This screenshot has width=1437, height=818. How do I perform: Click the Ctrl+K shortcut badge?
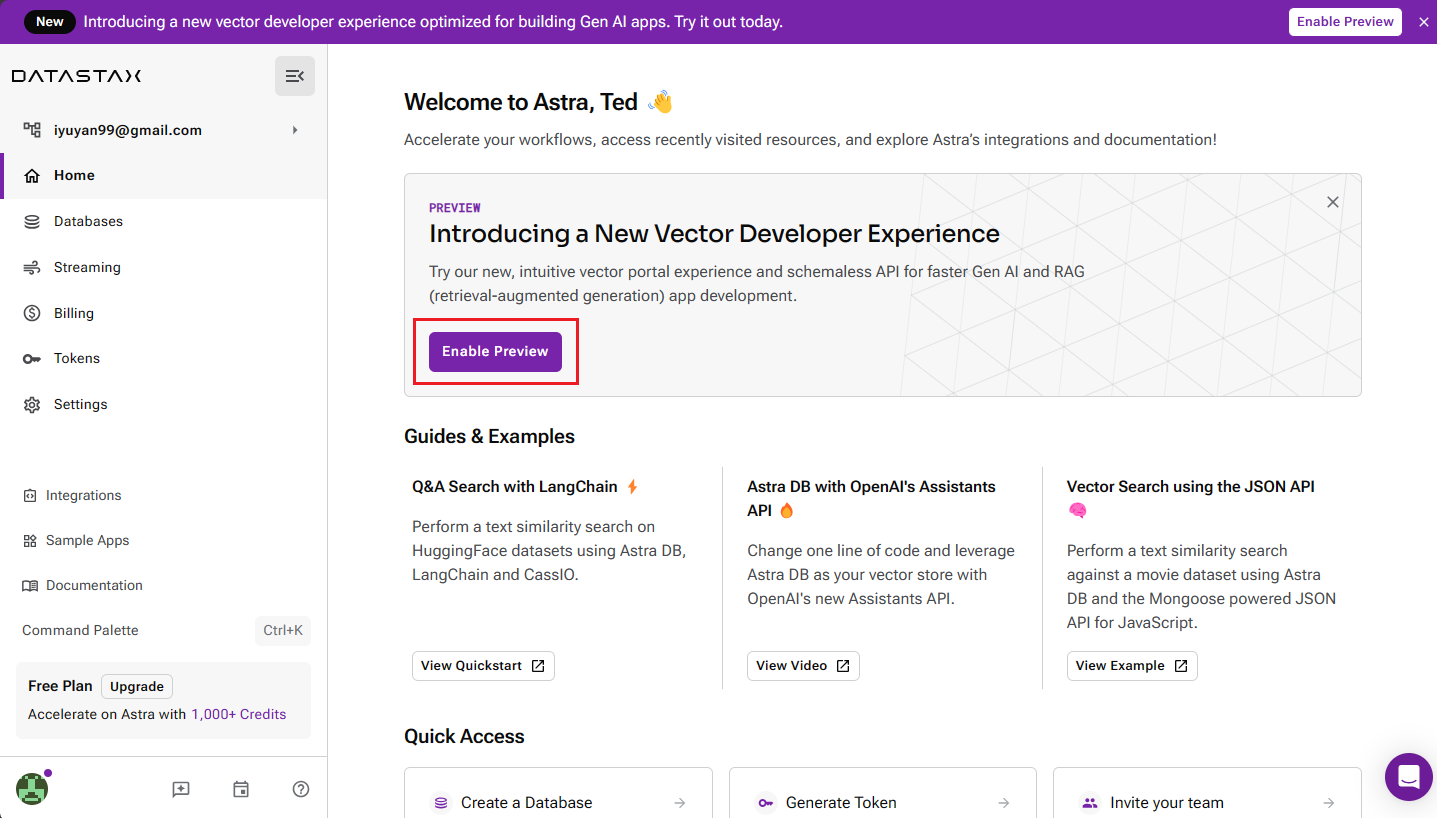(282, 631)
